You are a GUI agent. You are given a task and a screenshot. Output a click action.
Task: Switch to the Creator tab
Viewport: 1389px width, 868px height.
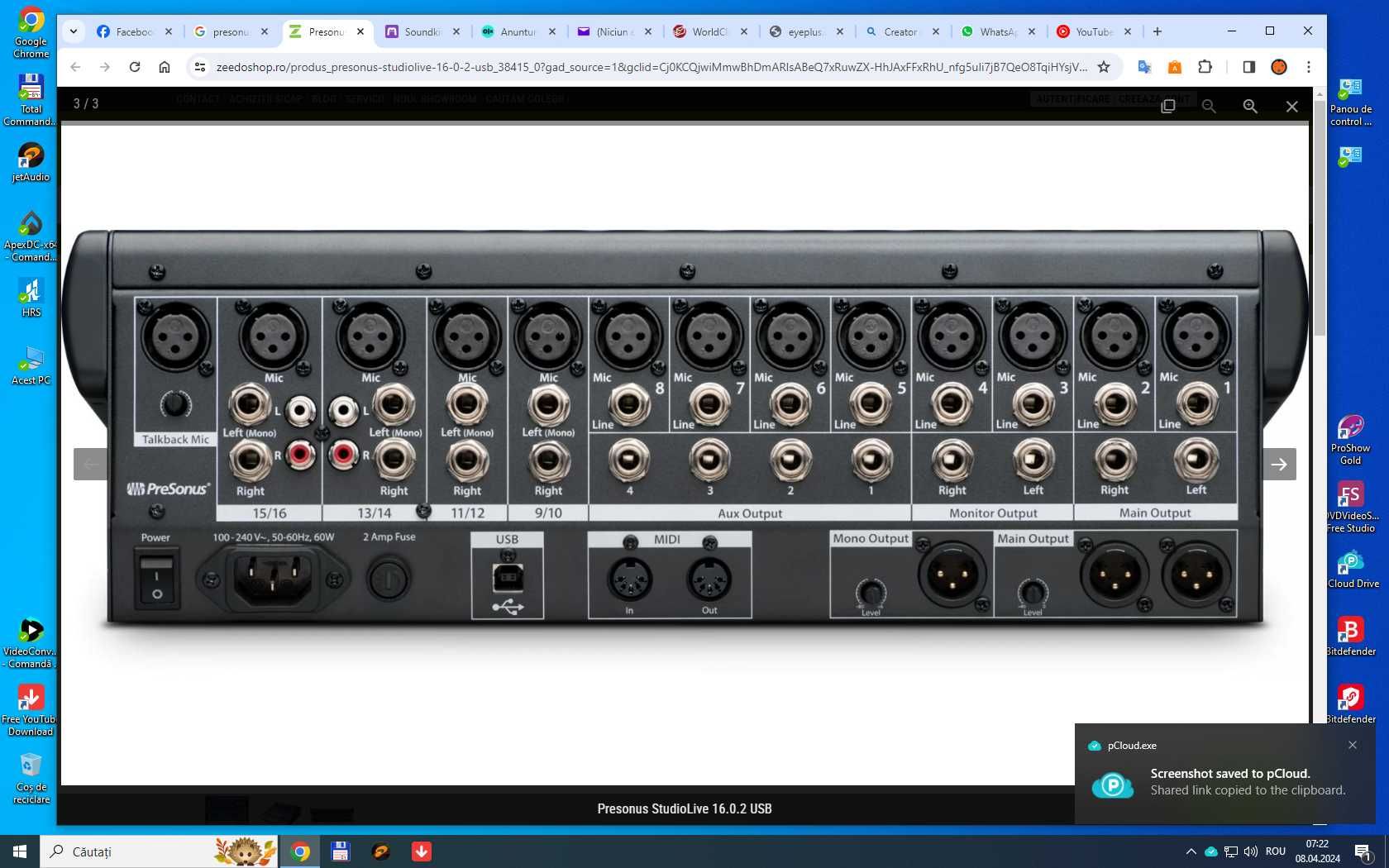(902, 31)
